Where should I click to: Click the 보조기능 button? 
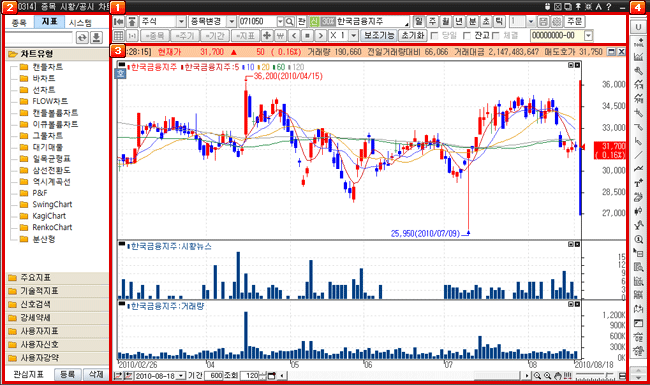379,36
